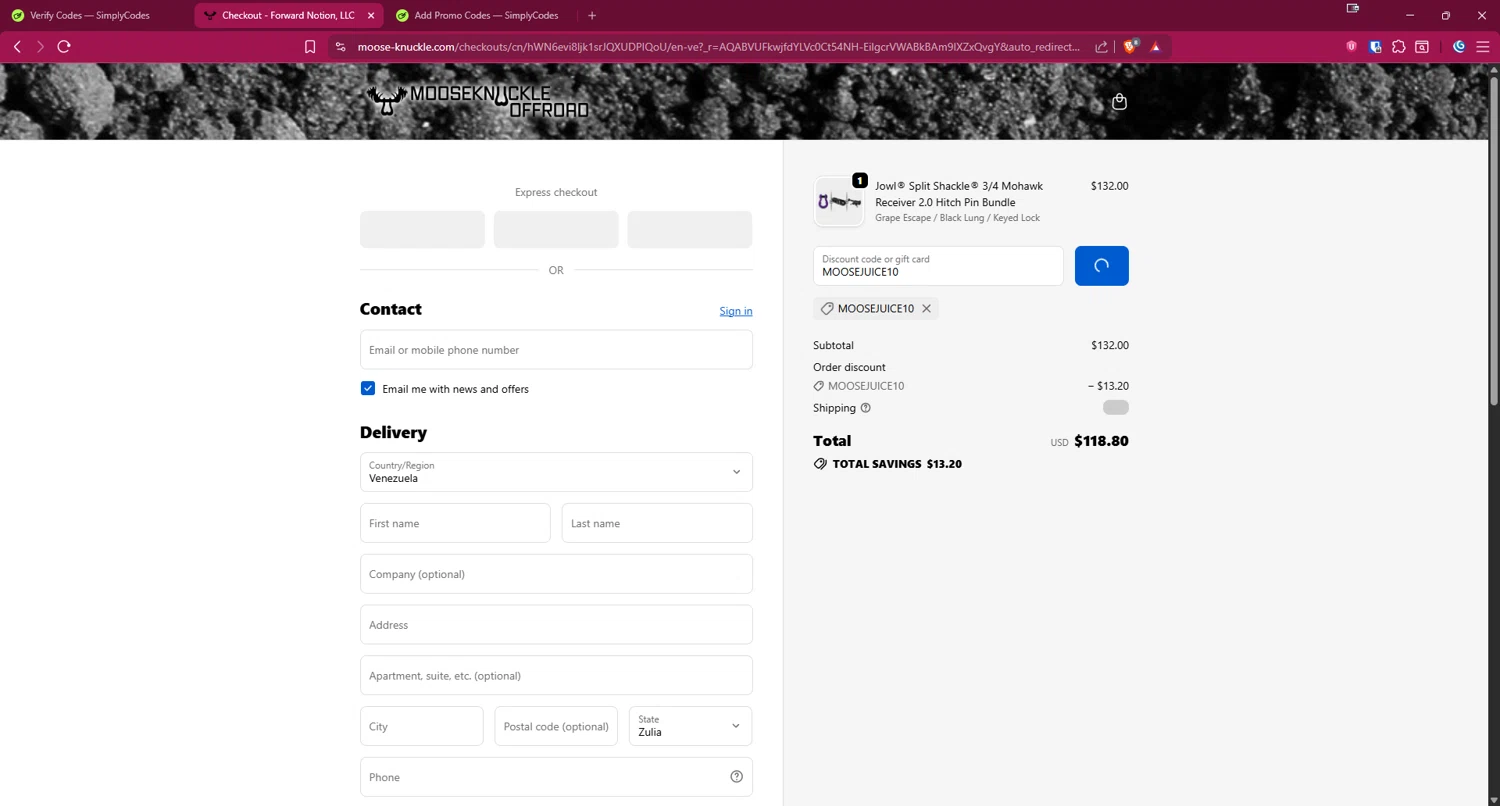Image resolution: width=1500 pixels, height=806 pixels.
Task: Open the State dropdown showing Zulia
Action: click(x=690, y=726)
